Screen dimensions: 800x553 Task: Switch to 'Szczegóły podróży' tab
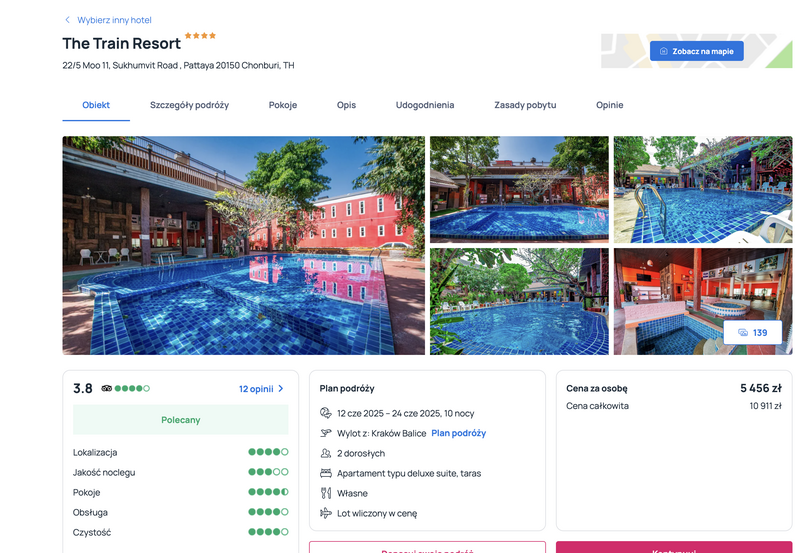[x=189, y=105]
